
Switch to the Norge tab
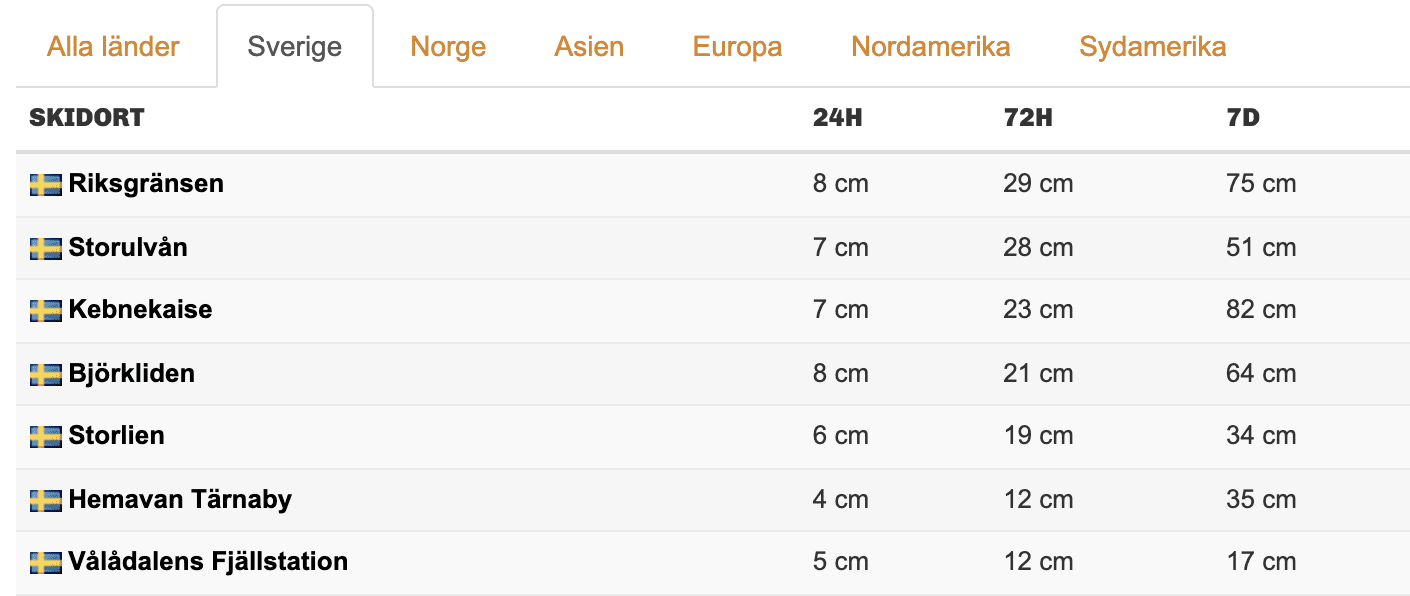(447, 46)
